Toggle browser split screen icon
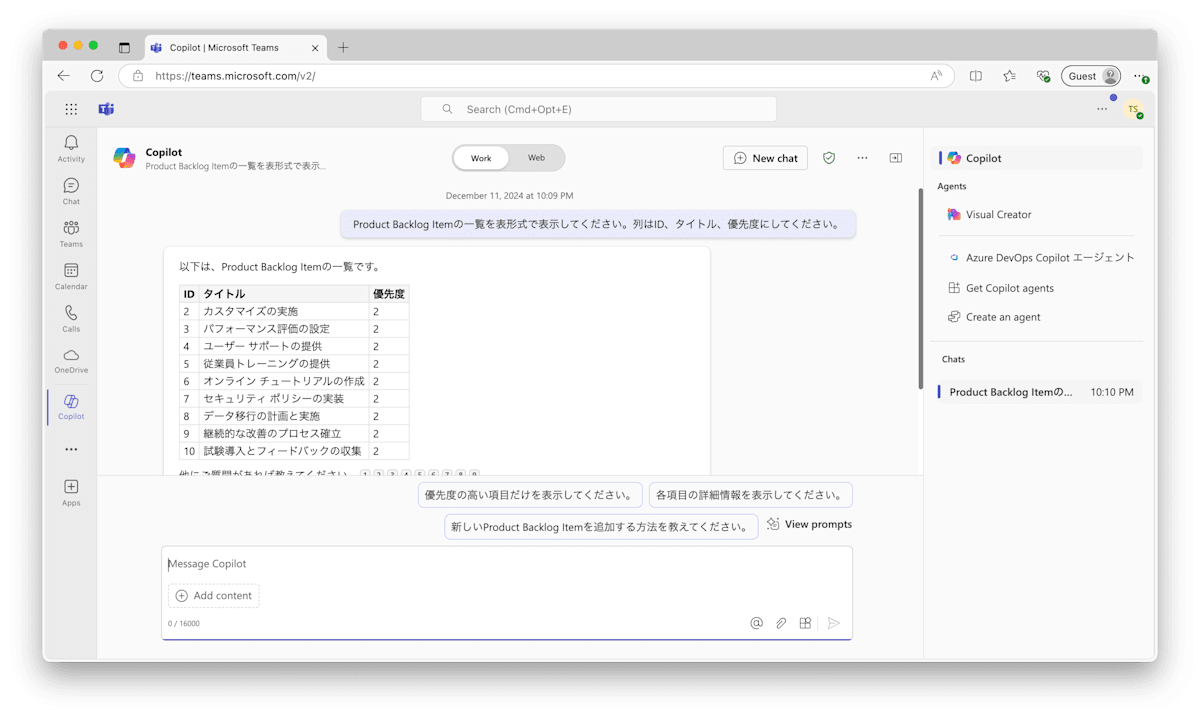Screen dimensions: 1200x718 pos(976,76)
